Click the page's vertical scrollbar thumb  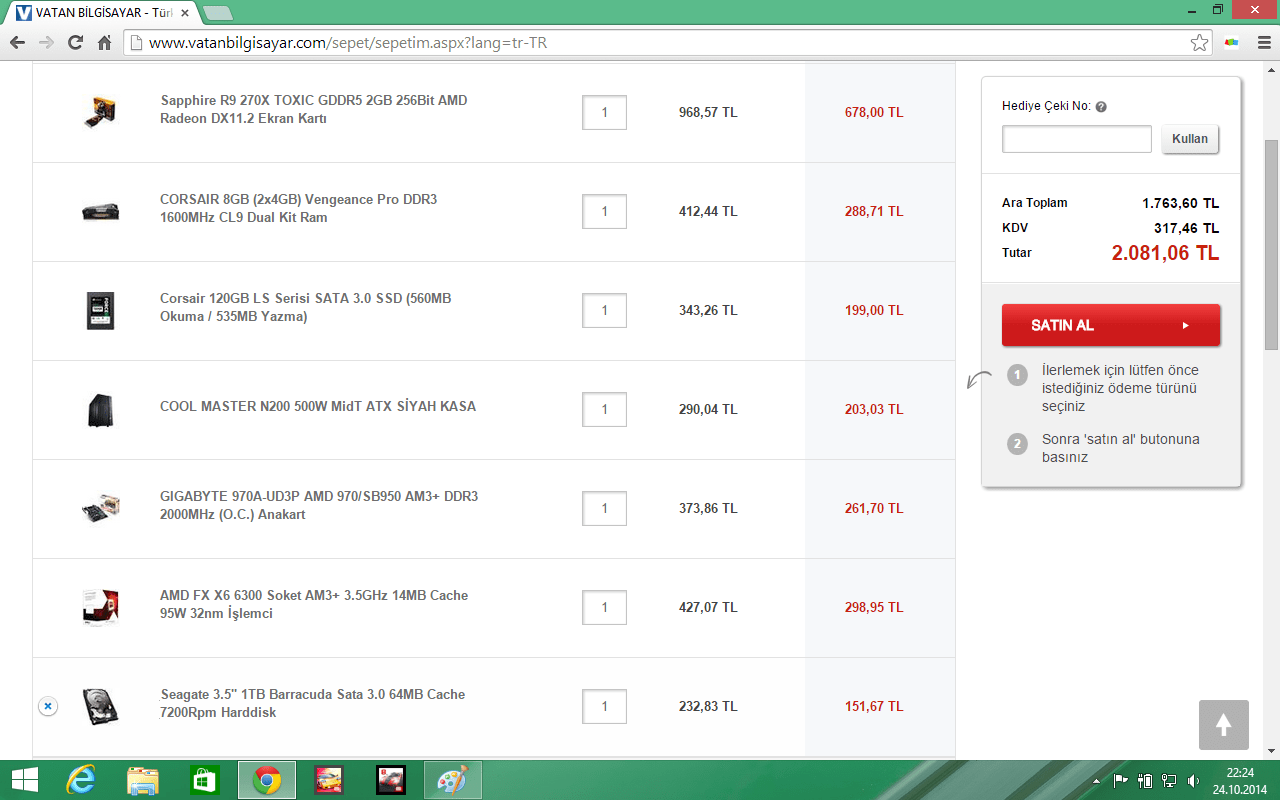tap(1272, 245)
